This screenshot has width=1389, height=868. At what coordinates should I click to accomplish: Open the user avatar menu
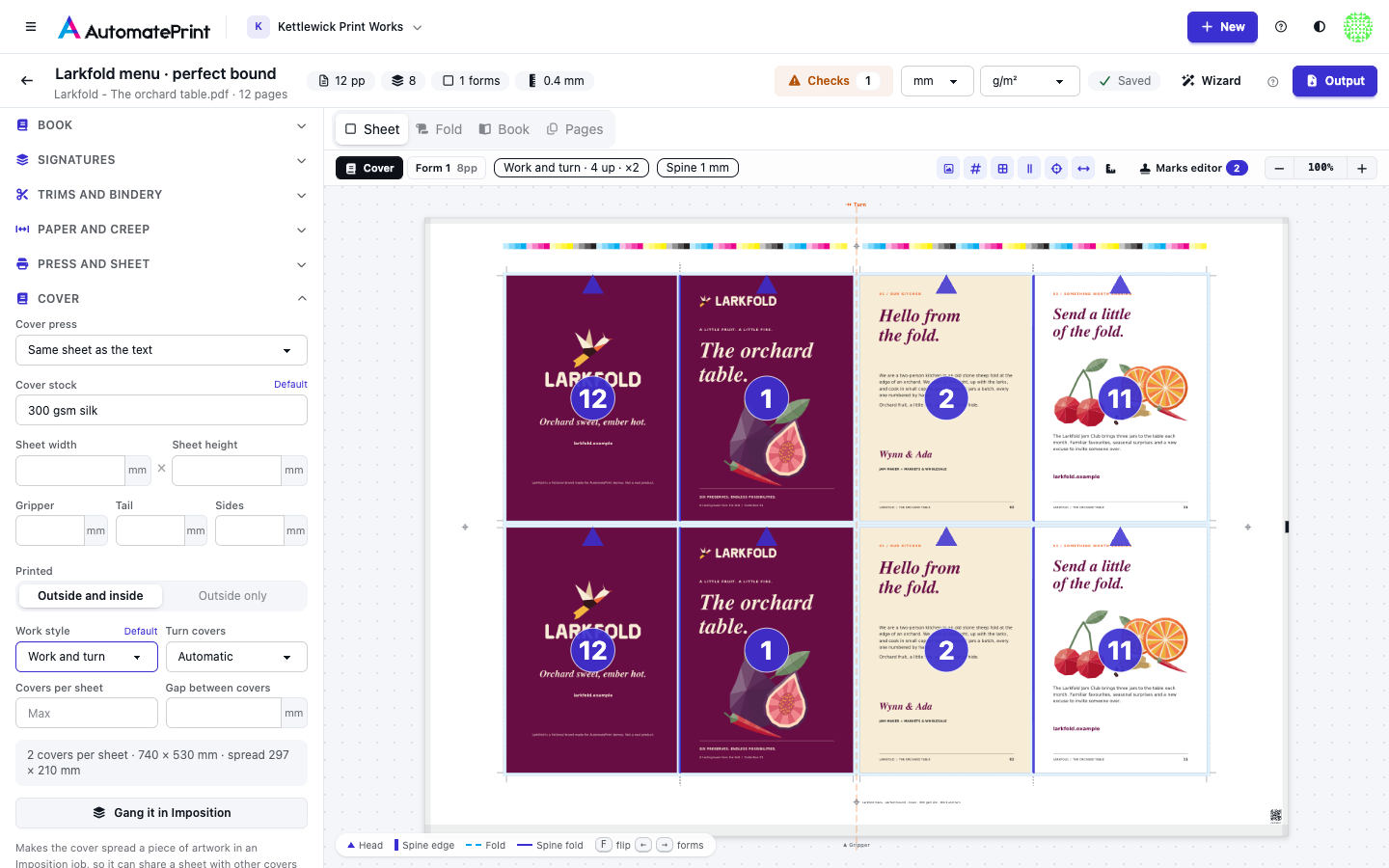pyautogui.click(x=1358, y=27)
